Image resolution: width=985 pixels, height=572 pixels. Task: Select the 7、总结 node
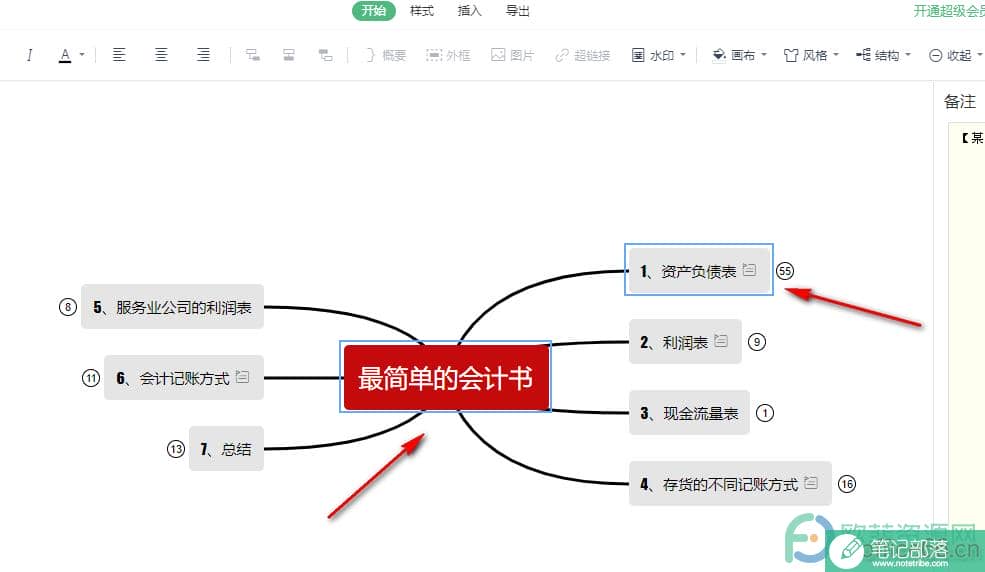[x=226, y=448]
